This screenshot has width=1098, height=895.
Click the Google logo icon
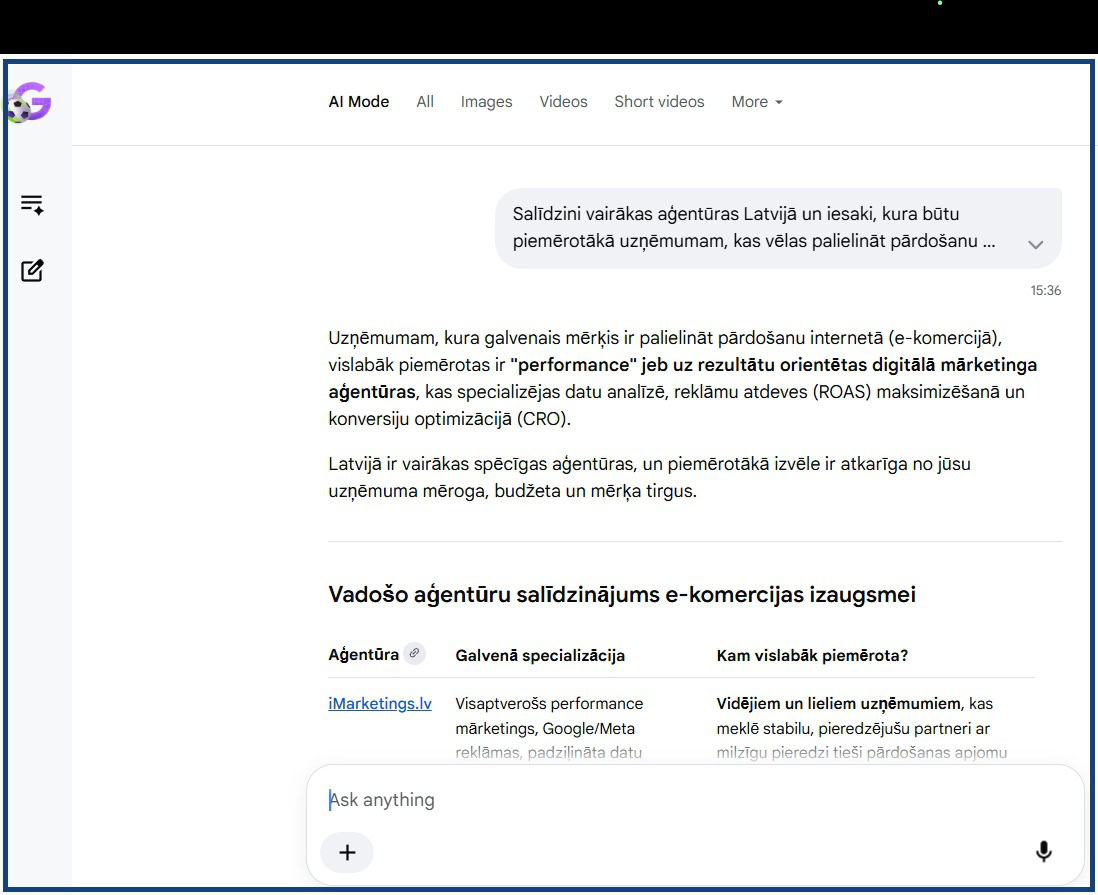tap(29, 102)
